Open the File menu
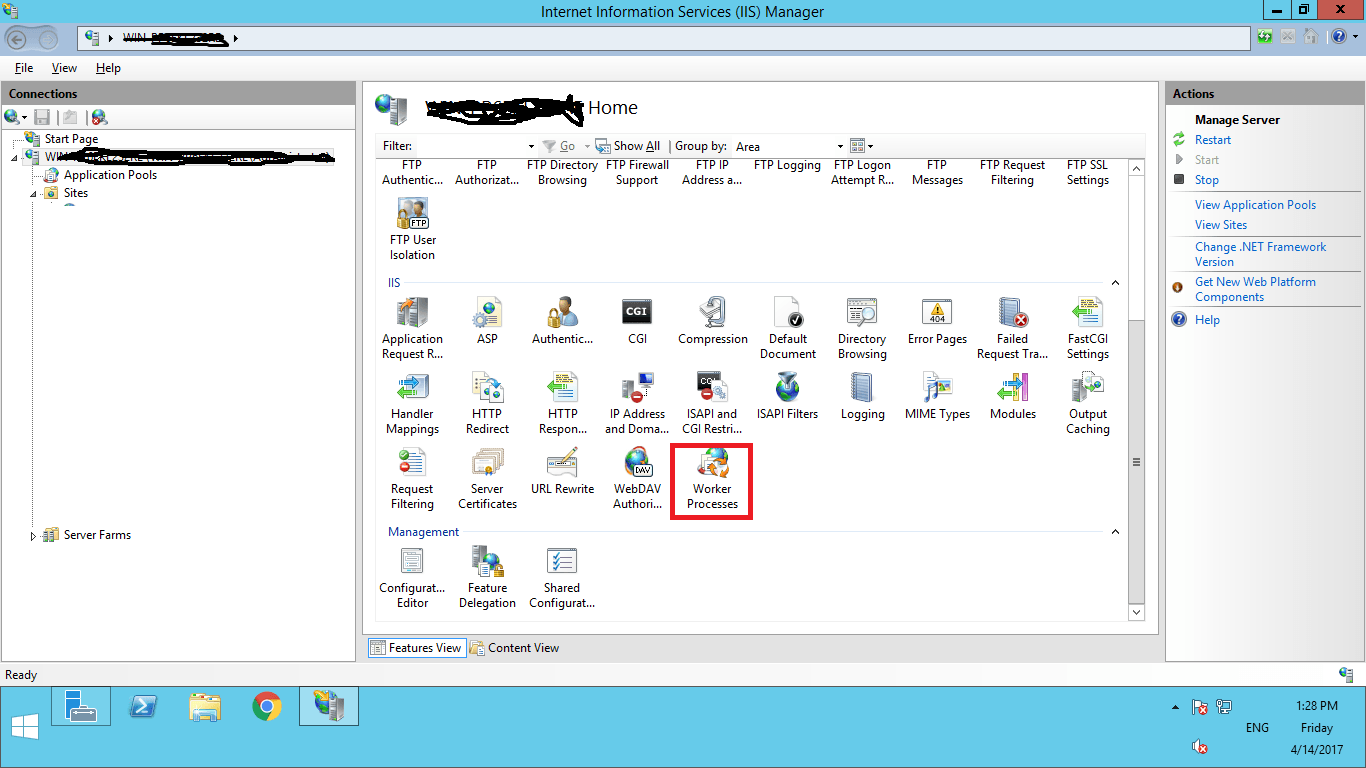Viewport: 1366px width, 768px height. pyautogui.click(x=24, y=68)
